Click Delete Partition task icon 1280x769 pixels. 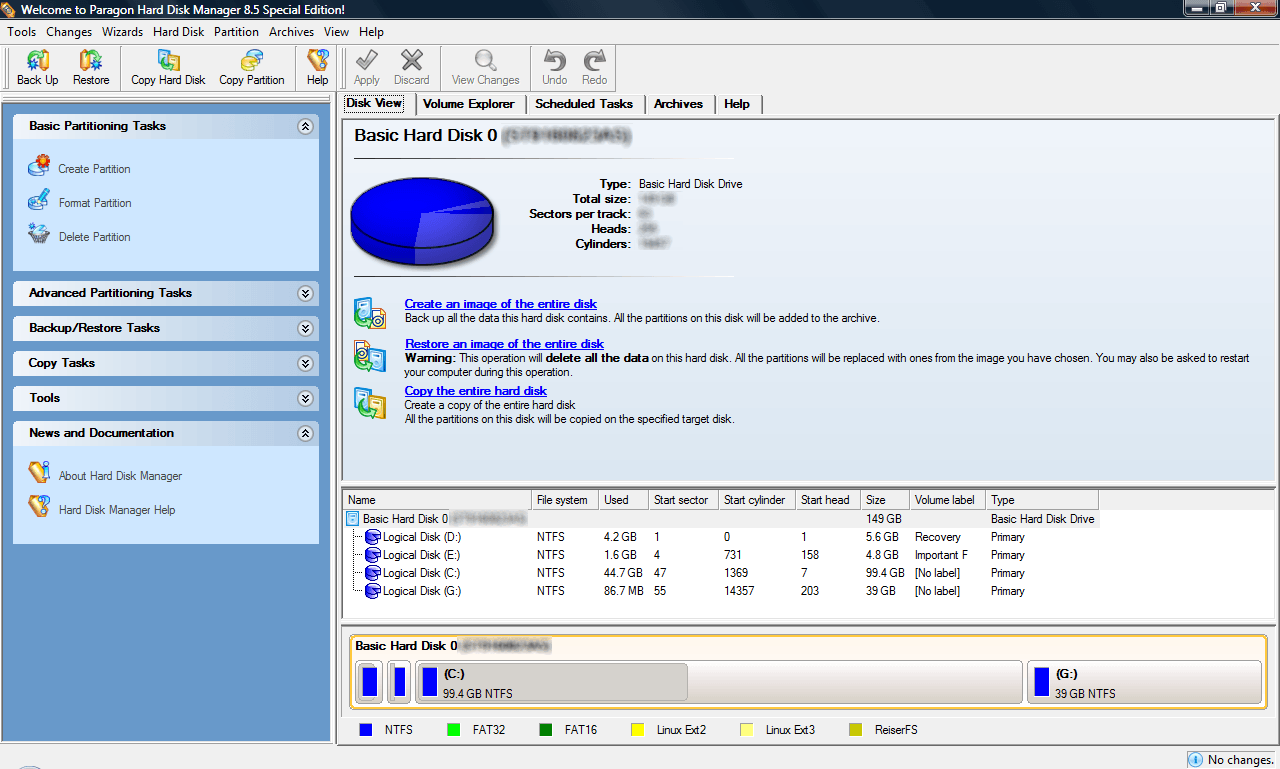click(40, 235)
